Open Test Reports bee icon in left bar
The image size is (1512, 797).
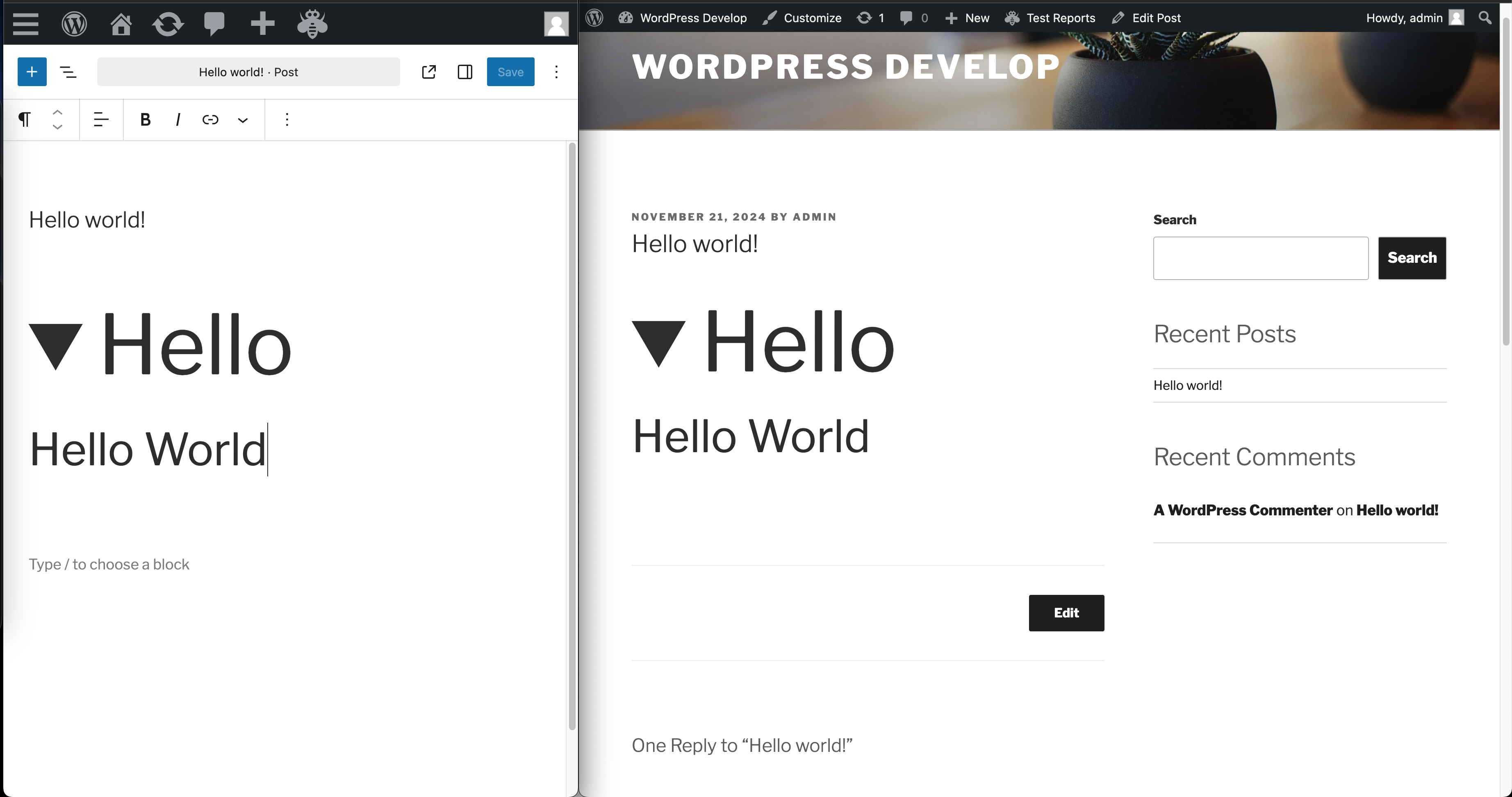pyautogui.click(x=312, y=24)
